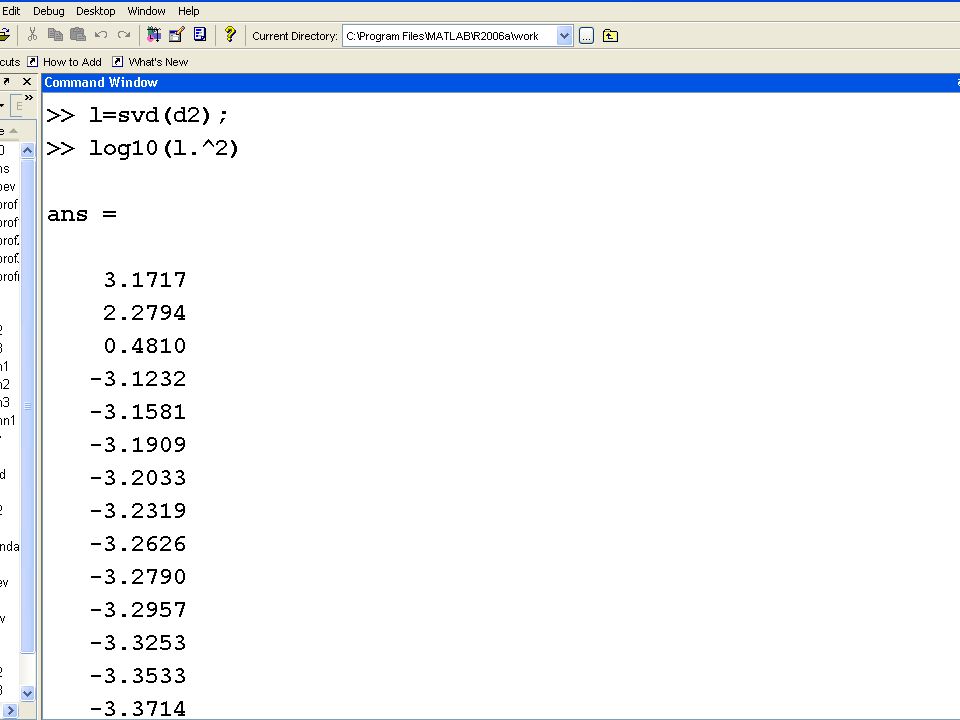Click the value -3.1581

coord(138,412)
